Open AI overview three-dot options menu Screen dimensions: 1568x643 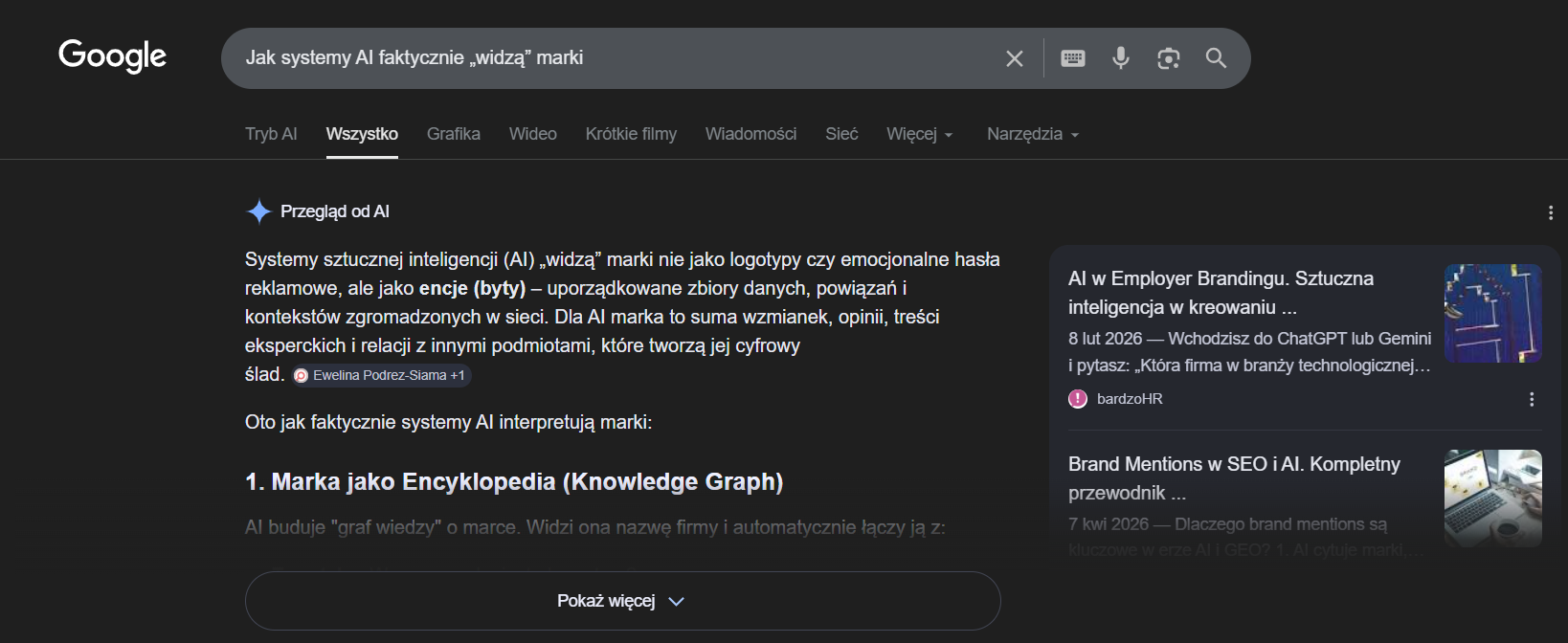point(1550,212)
